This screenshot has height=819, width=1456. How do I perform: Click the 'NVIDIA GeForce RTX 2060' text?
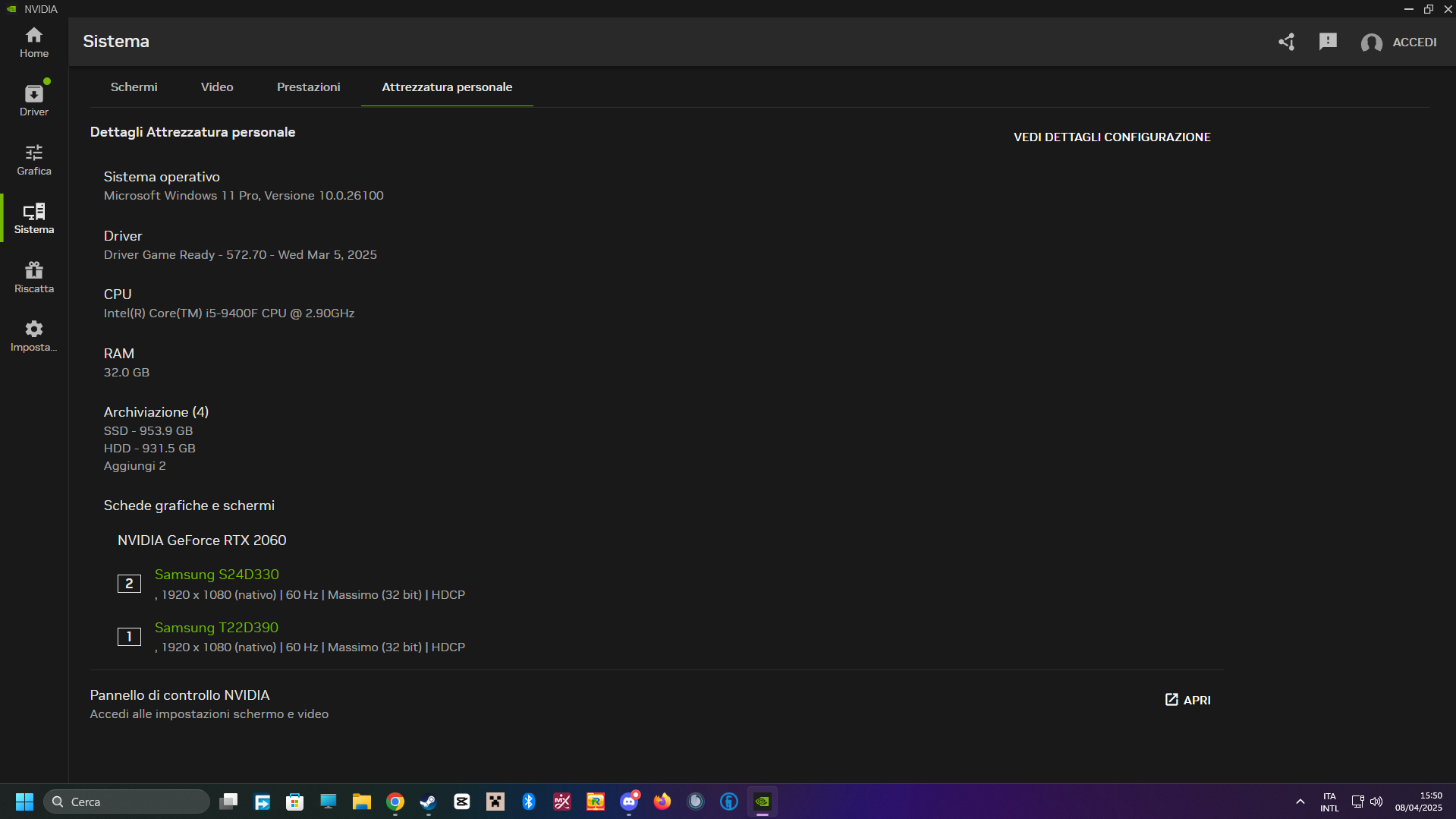click(202, 540)
